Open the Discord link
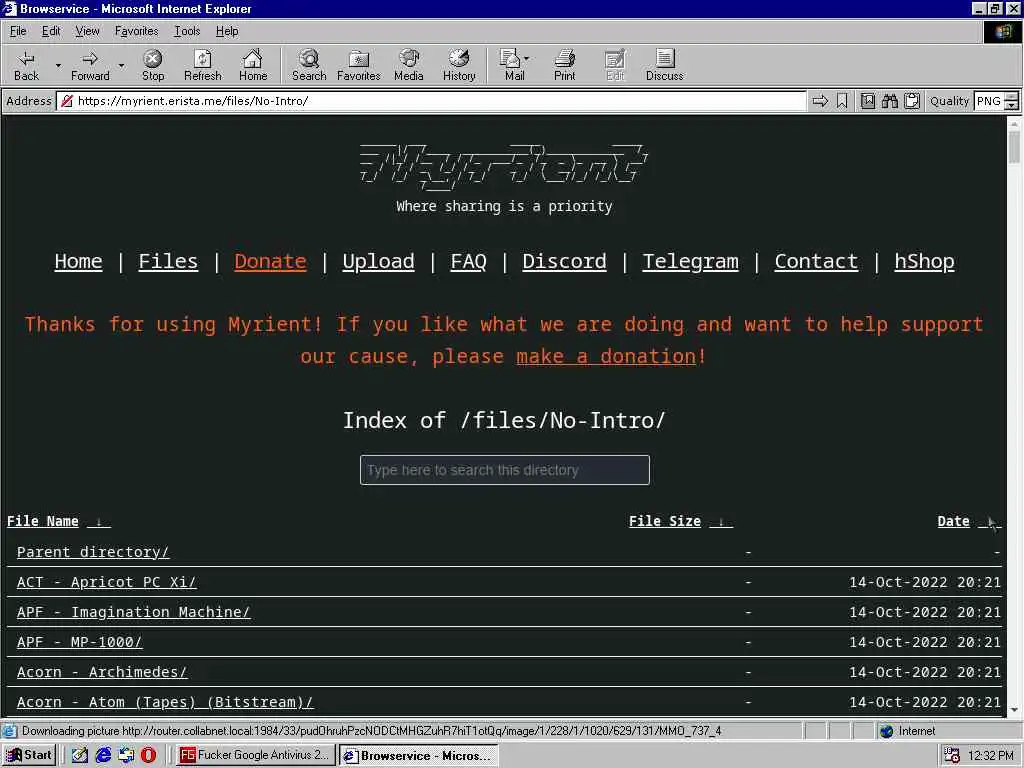 pyautogui.click(x=564, y=261)
